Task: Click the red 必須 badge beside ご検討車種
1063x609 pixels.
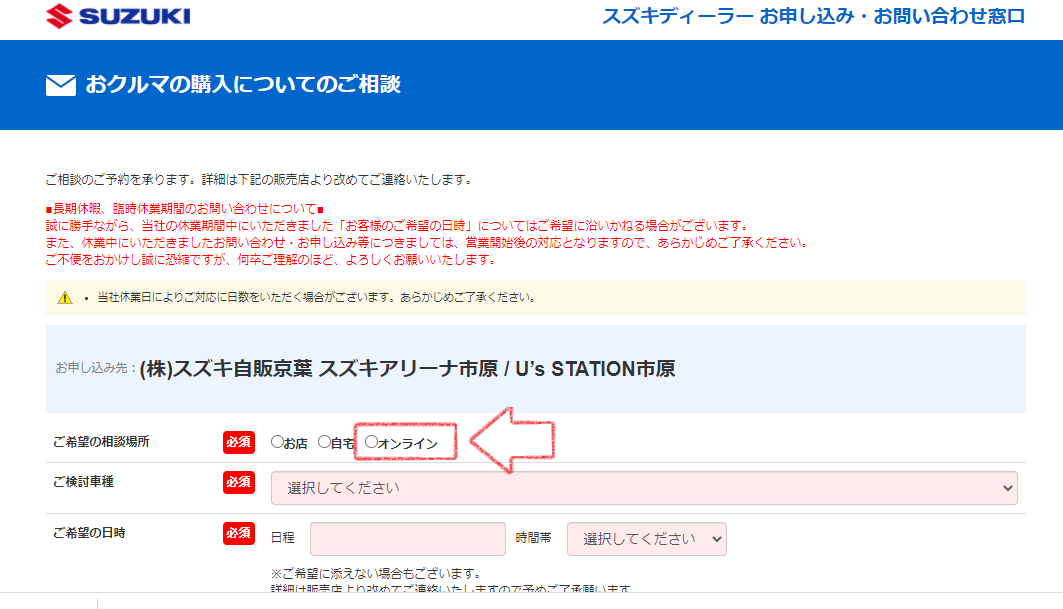Action: (x=239, y=482)
